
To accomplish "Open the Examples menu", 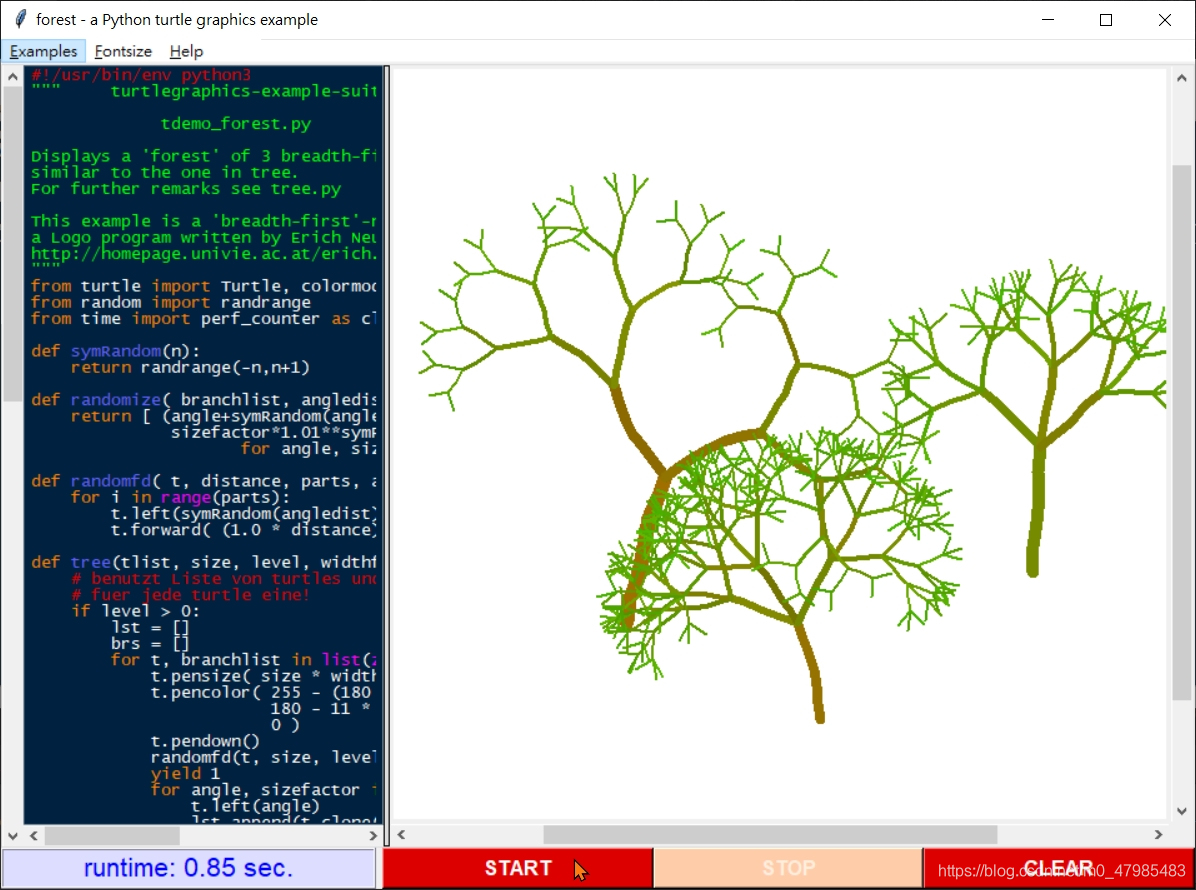I will pos(43,51).
